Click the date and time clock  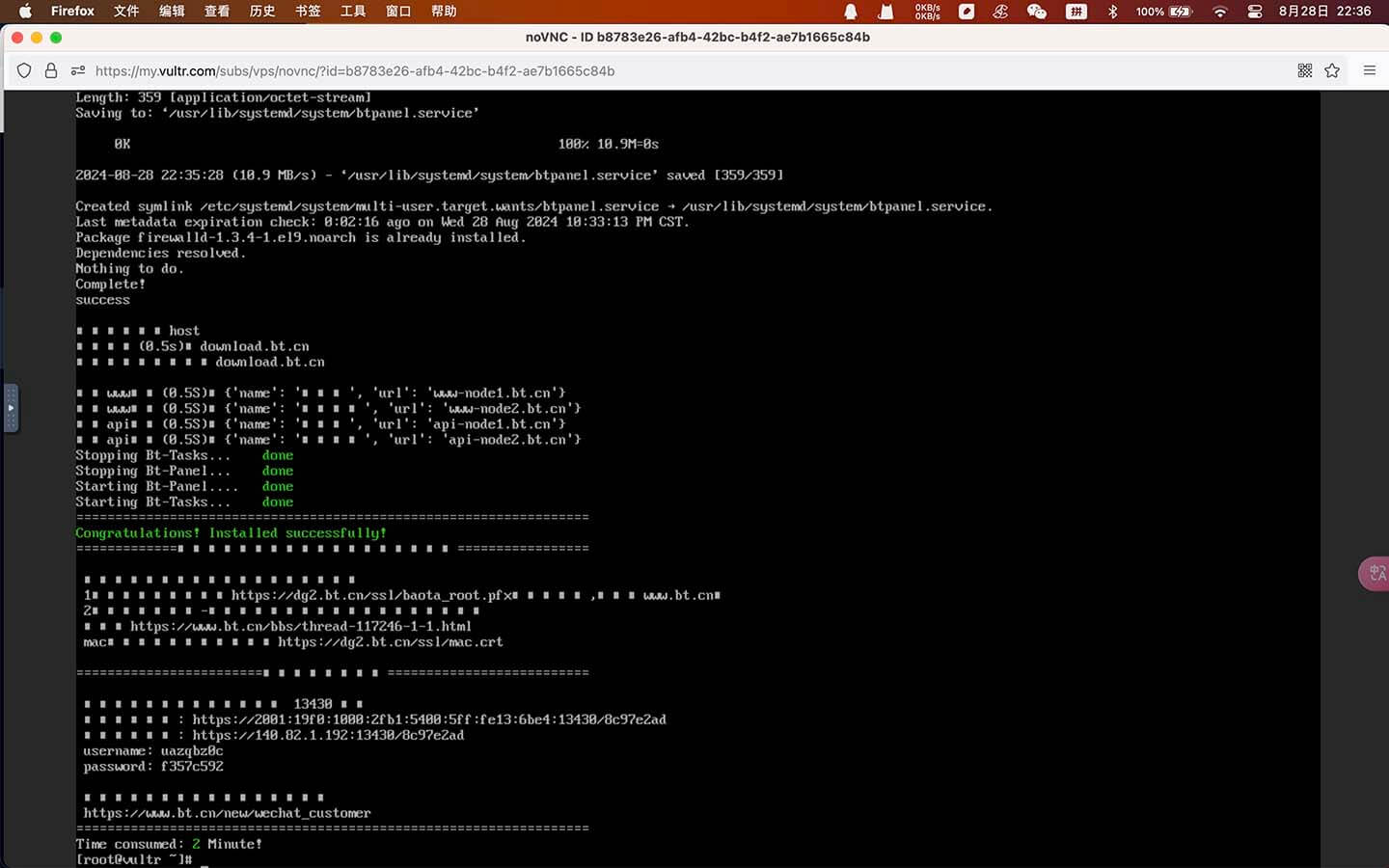[1324, 12]
